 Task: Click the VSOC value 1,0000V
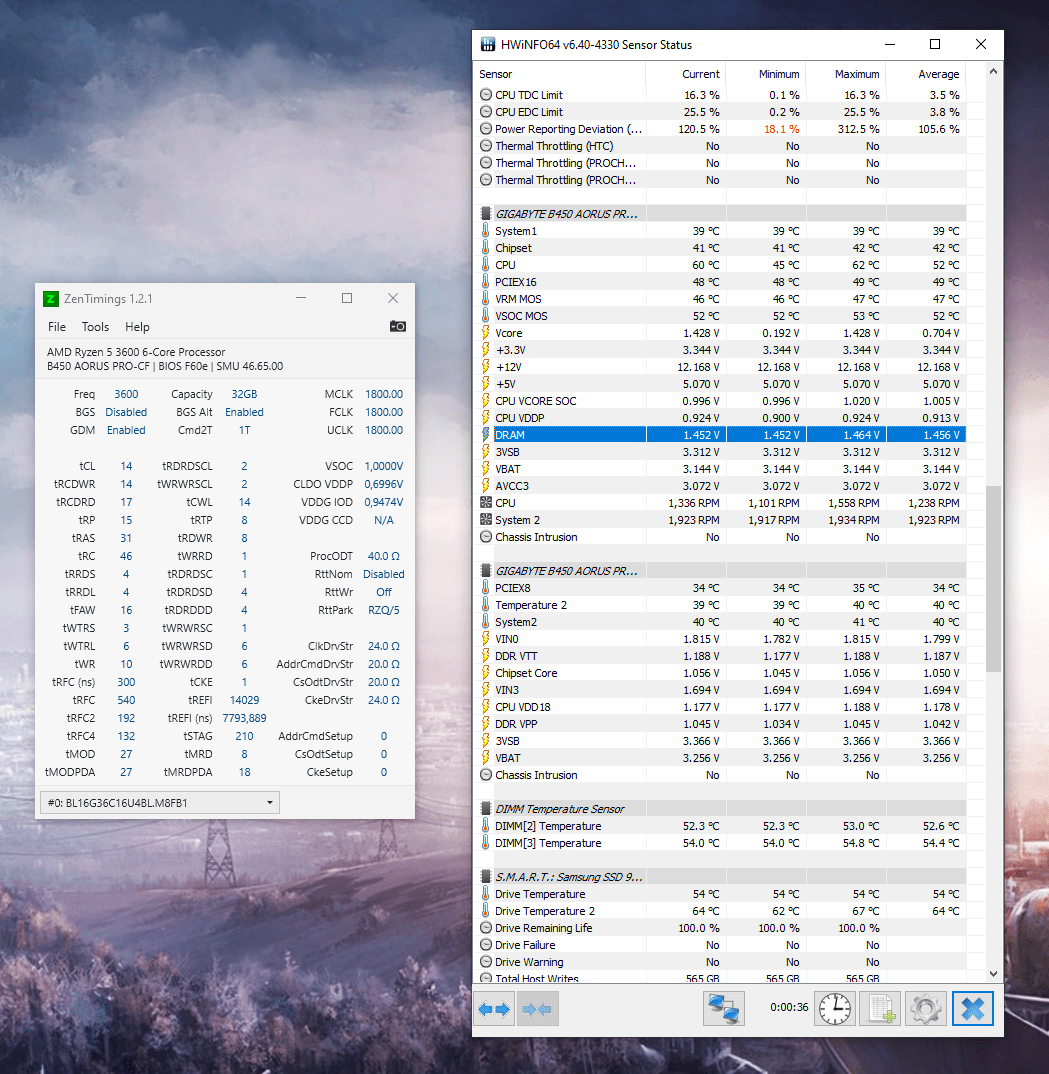tap(383, 466)
